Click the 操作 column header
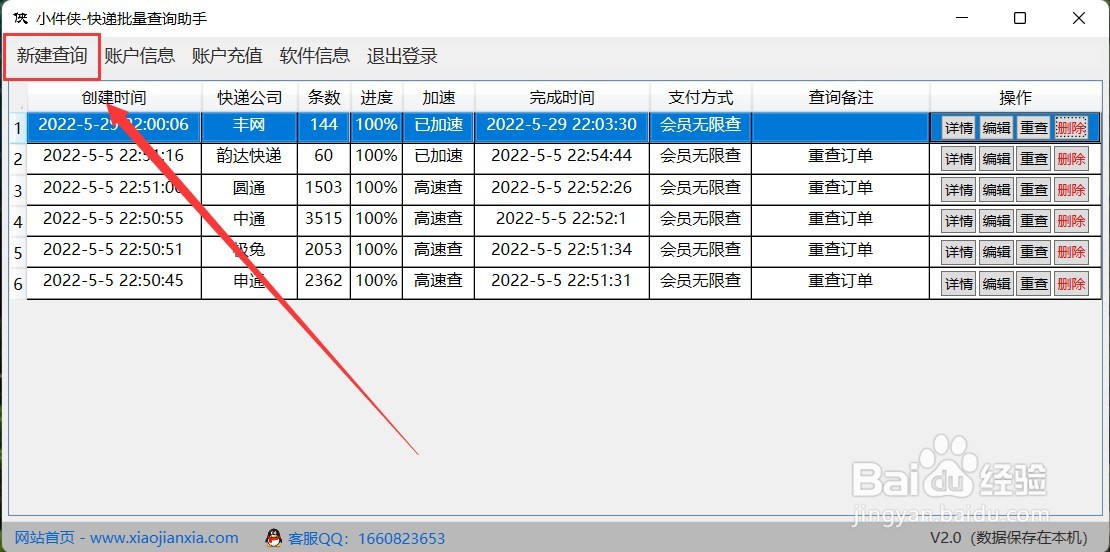Image resolution: width=1110 pixels, height=552 pixels. coord(1015,97)
